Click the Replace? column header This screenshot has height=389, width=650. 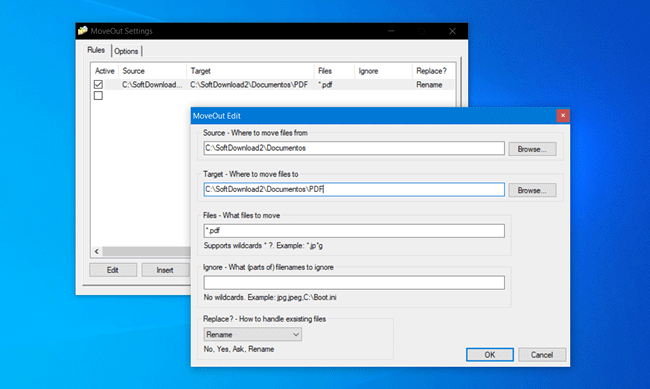[x=433, y=71]
